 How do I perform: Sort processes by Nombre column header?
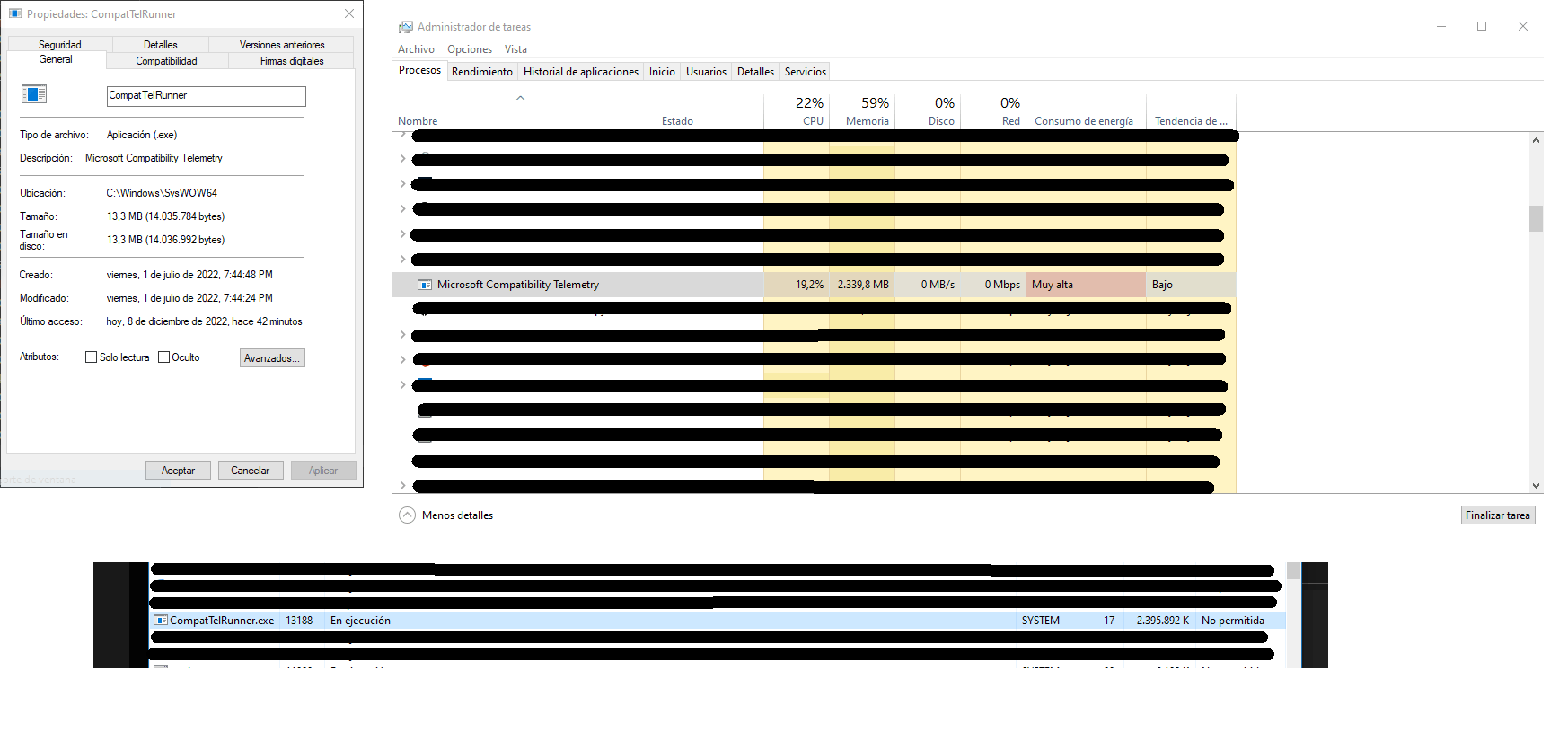[524, 112]
